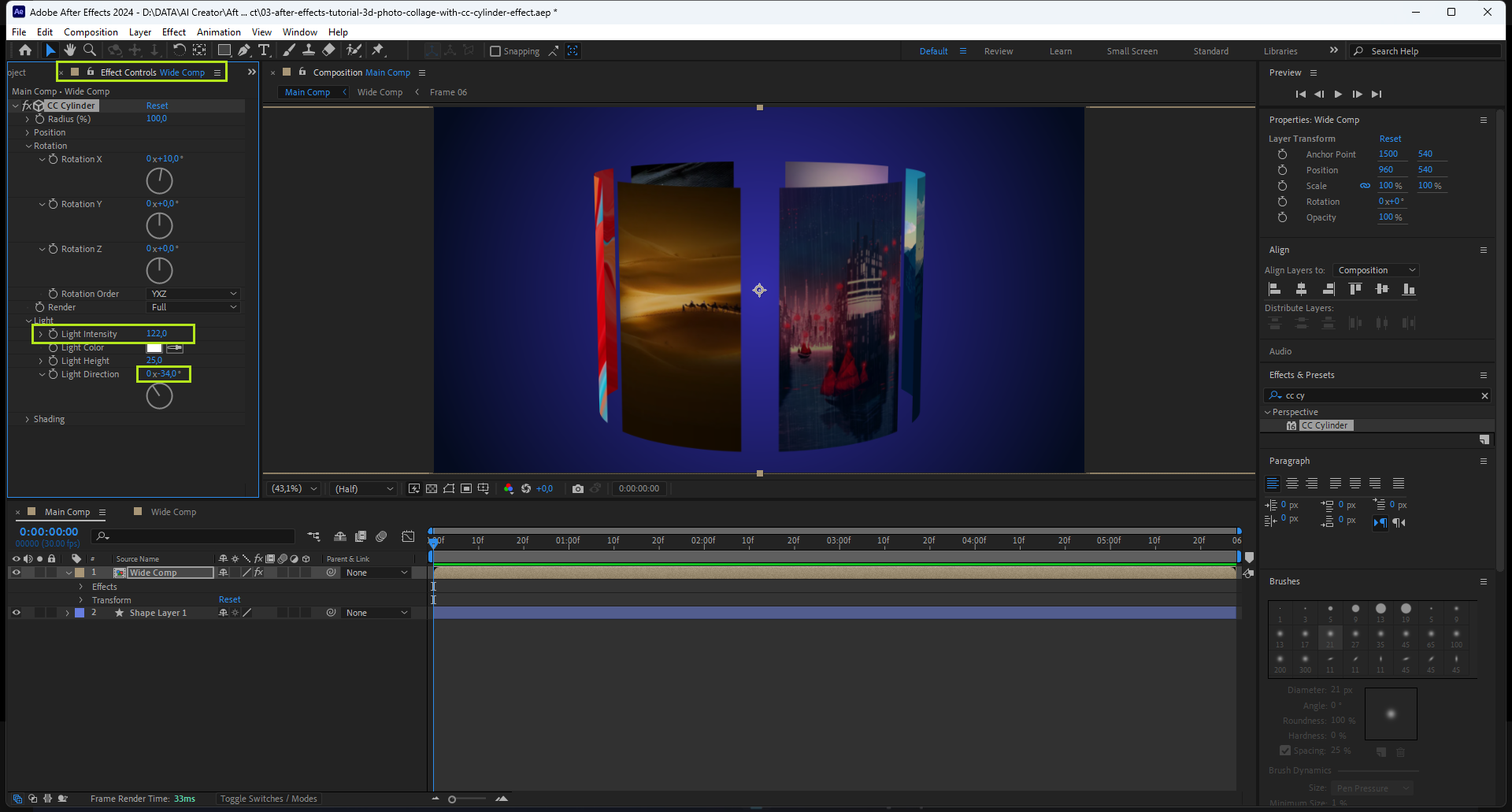
Task: Click the Light Color white swatch
Action: point(154,348)
